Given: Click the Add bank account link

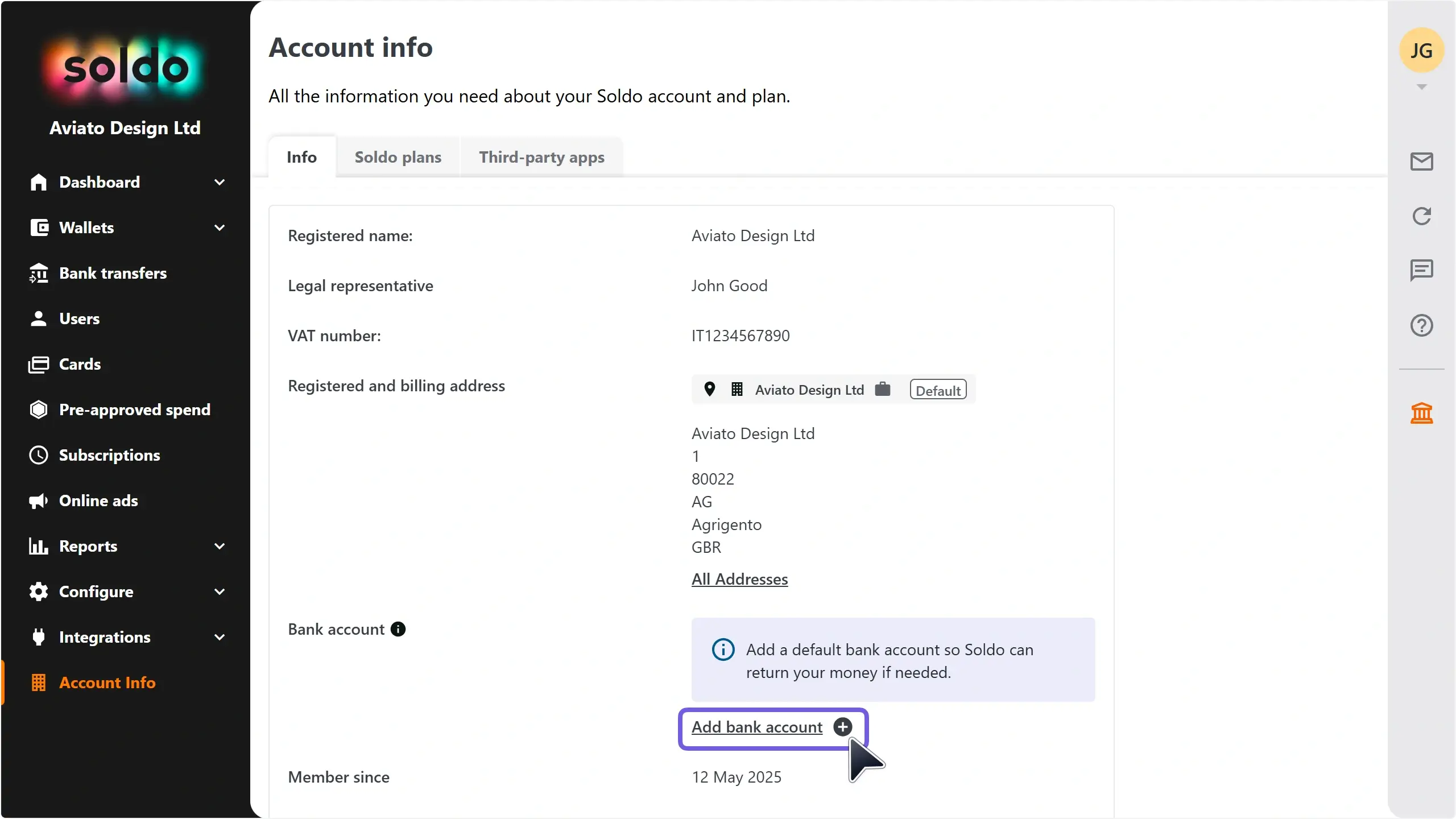Looking at the screenshot, I should 757,727.
